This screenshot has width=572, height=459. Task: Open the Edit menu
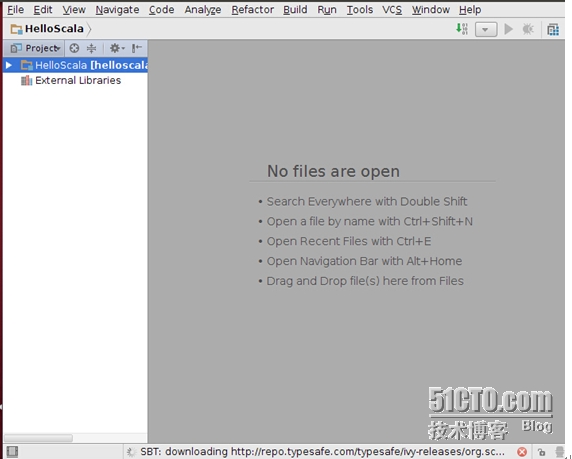43,10
